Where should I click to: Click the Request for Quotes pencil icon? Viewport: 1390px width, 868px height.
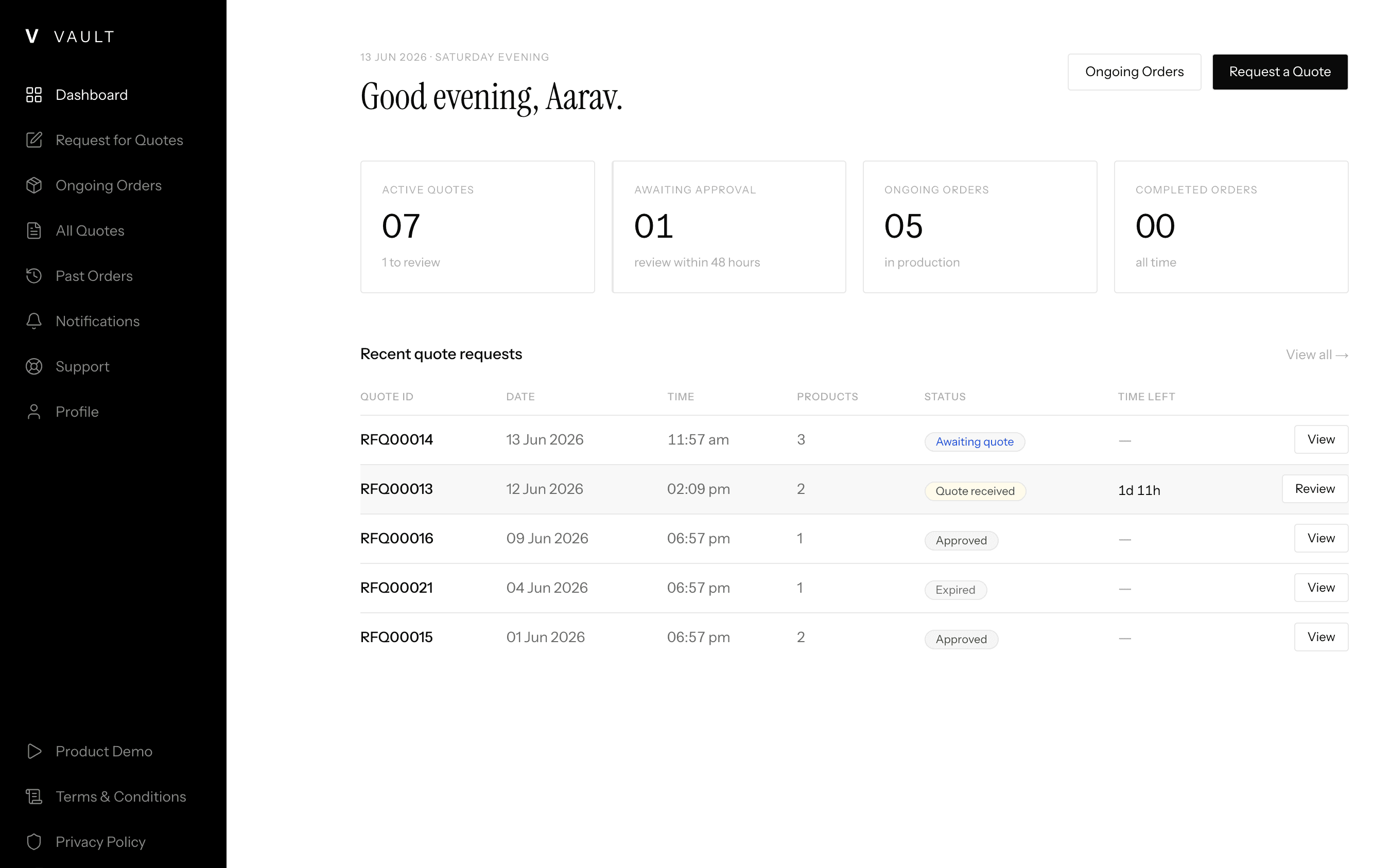[x=34, y=140]
